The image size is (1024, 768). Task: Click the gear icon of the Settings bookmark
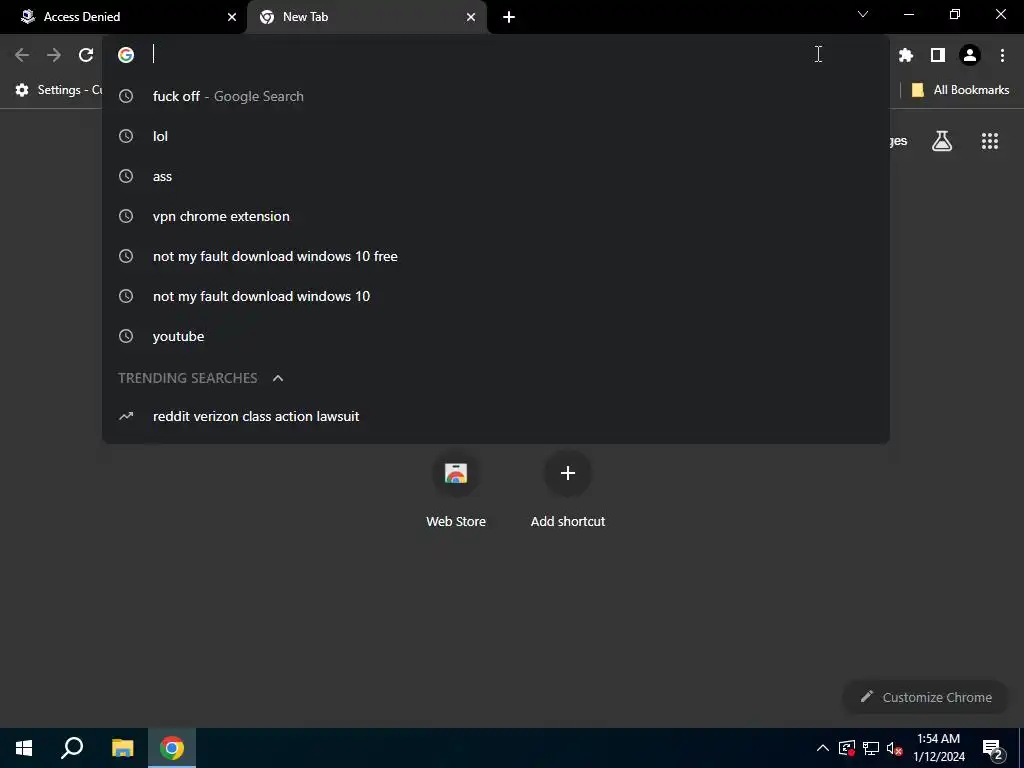(22, 90)
